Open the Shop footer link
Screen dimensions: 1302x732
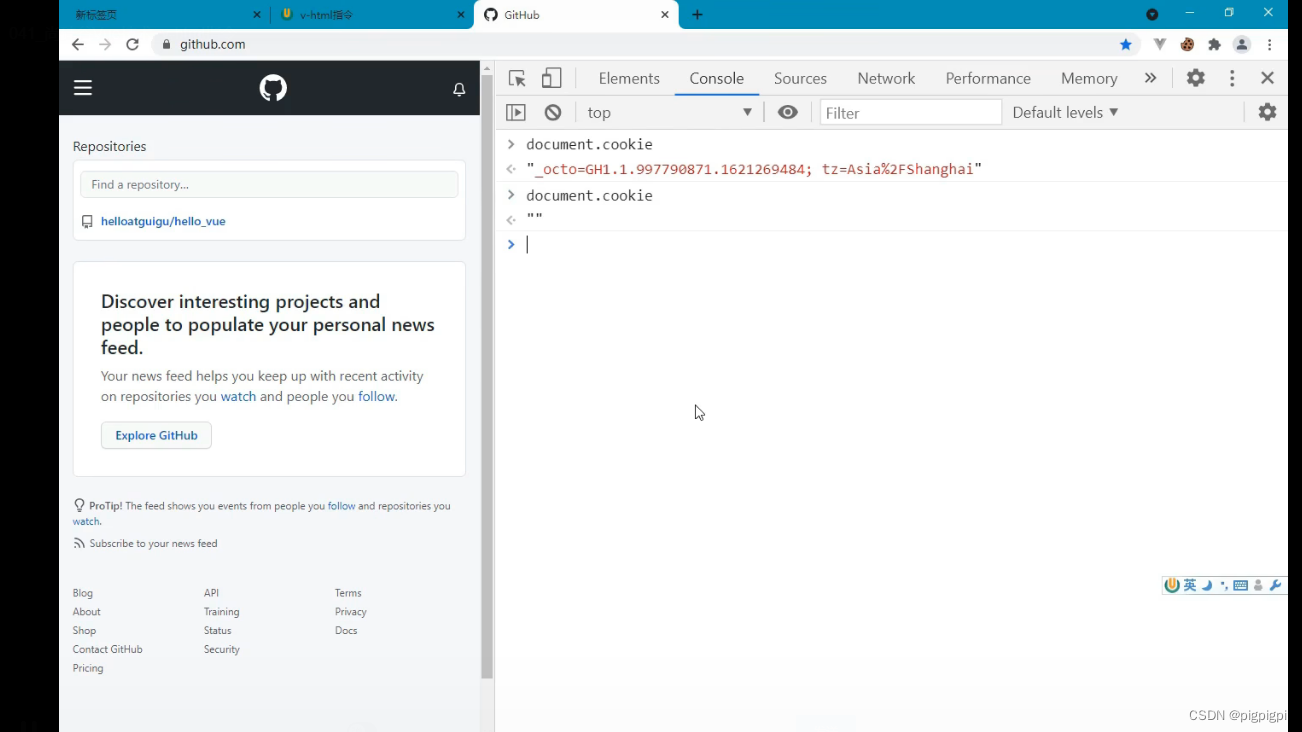[84, 631]
